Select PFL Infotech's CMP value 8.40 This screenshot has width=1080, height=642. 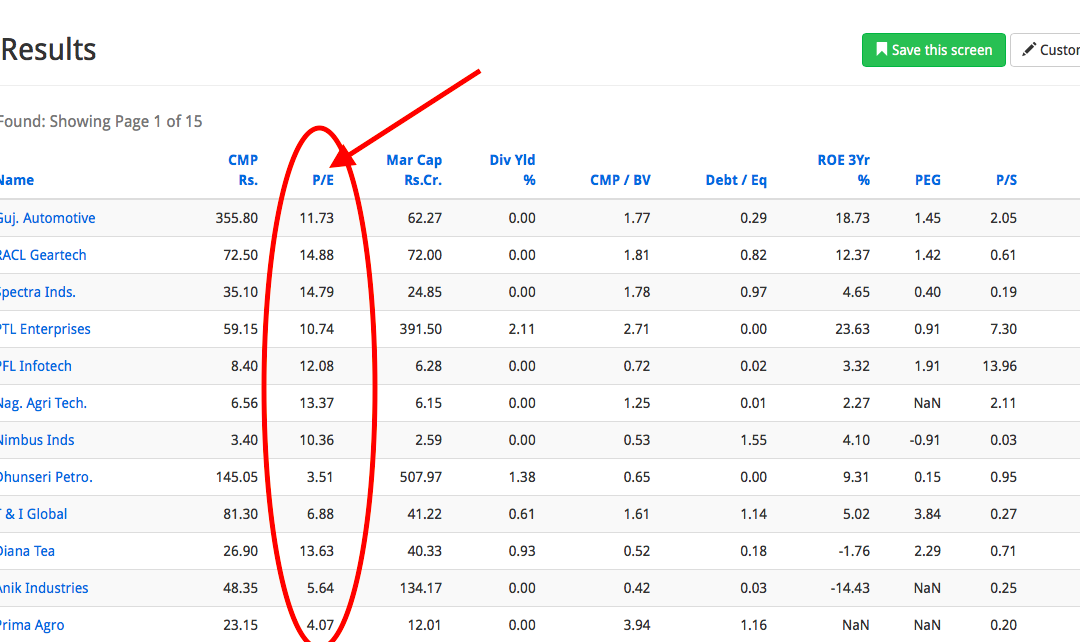pos(245,366)
